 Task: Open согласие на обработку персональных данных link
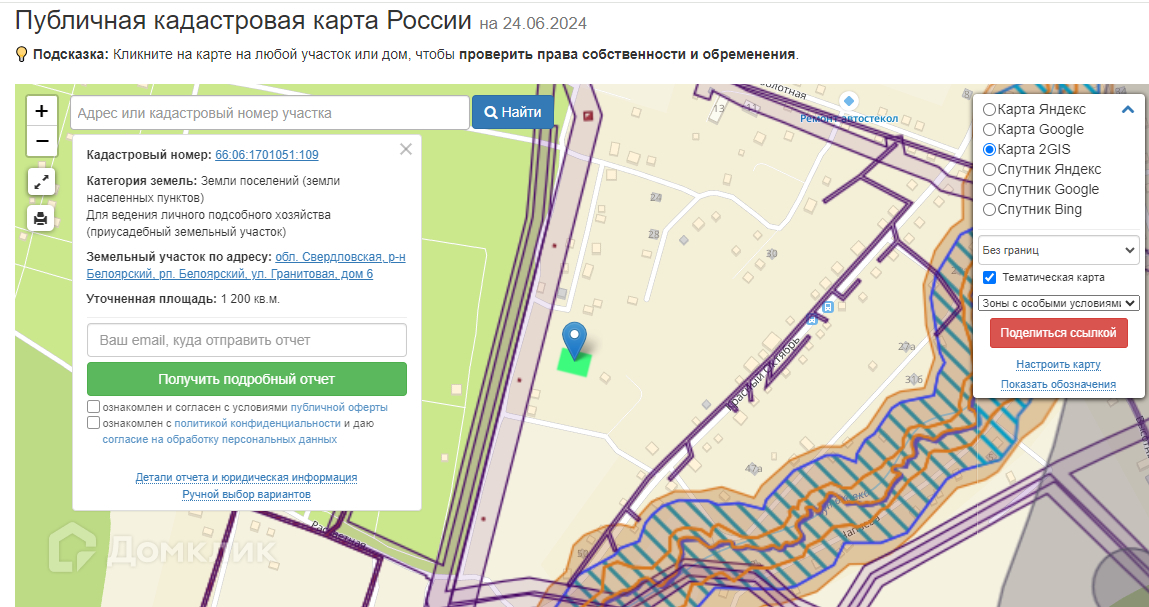[220, 440]
